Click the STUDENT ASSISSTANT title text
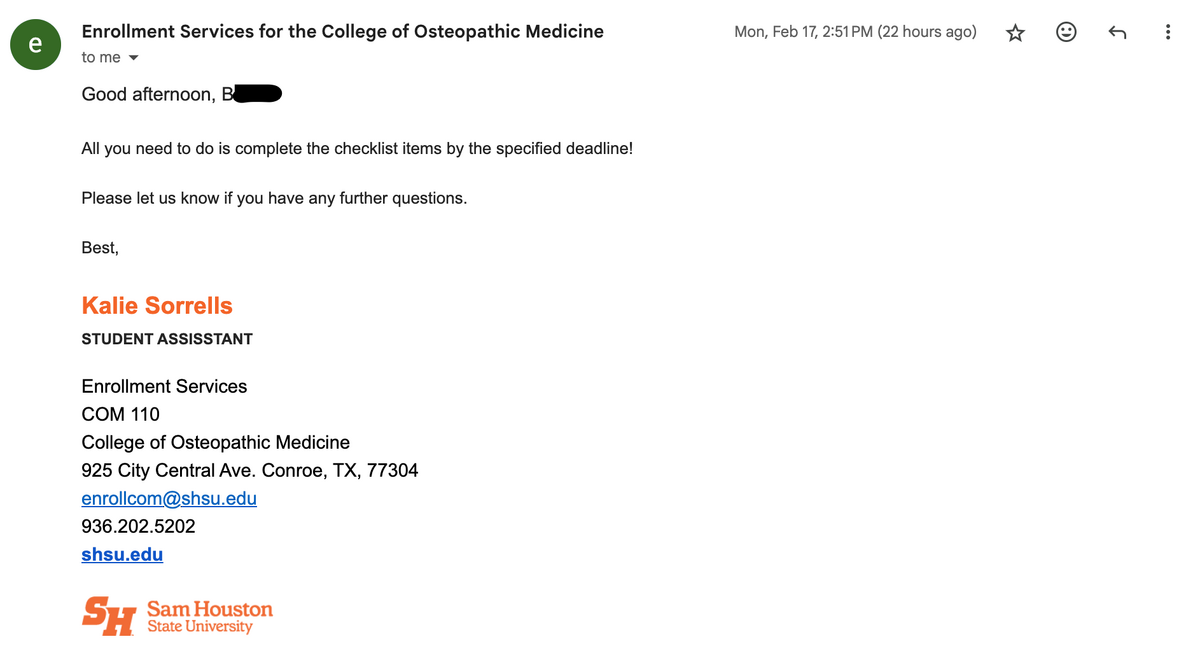The width and height of the screenshot is (1200, 667). coord(167,339)
